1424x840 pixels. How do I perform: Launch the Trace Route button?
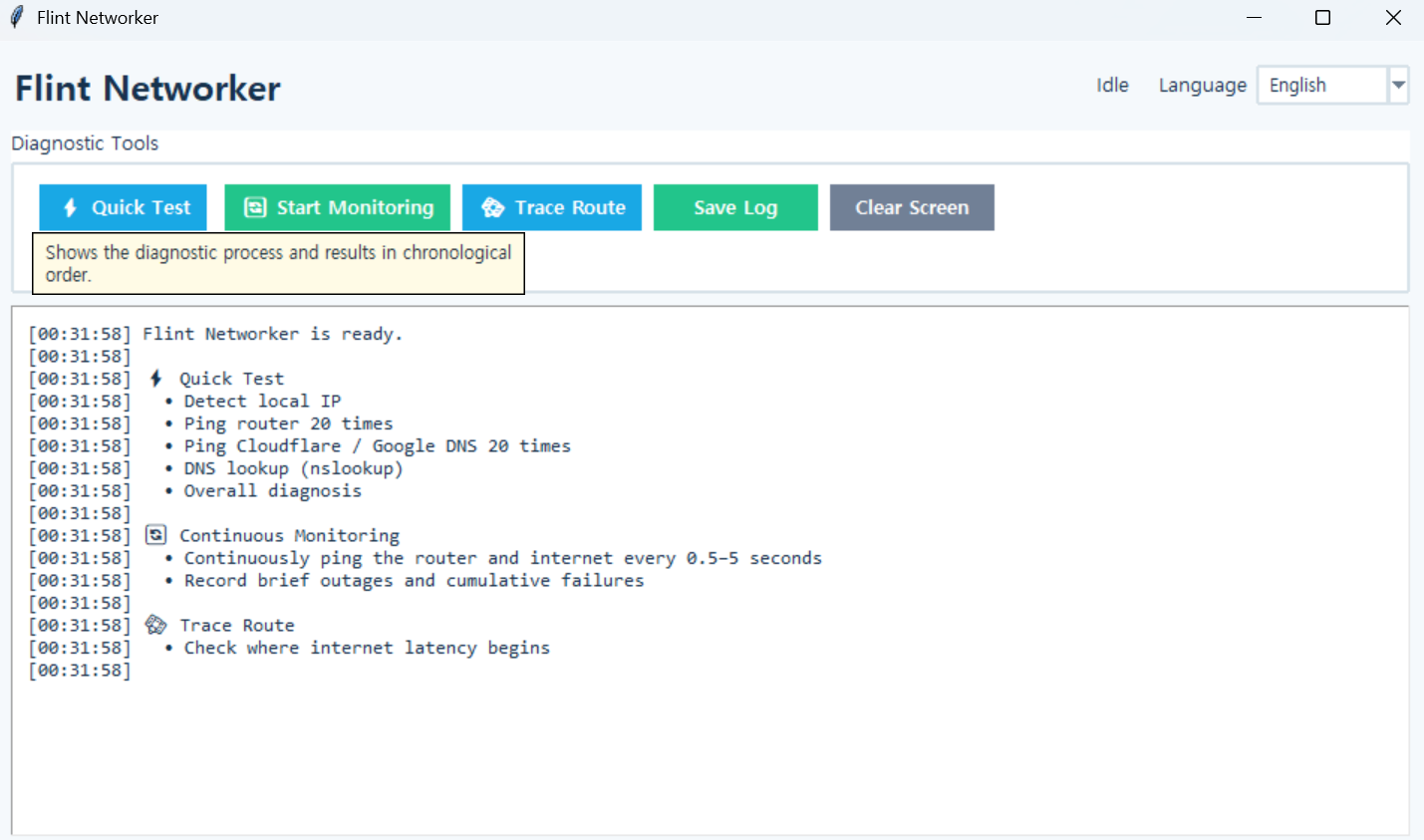tap(552, 207)
